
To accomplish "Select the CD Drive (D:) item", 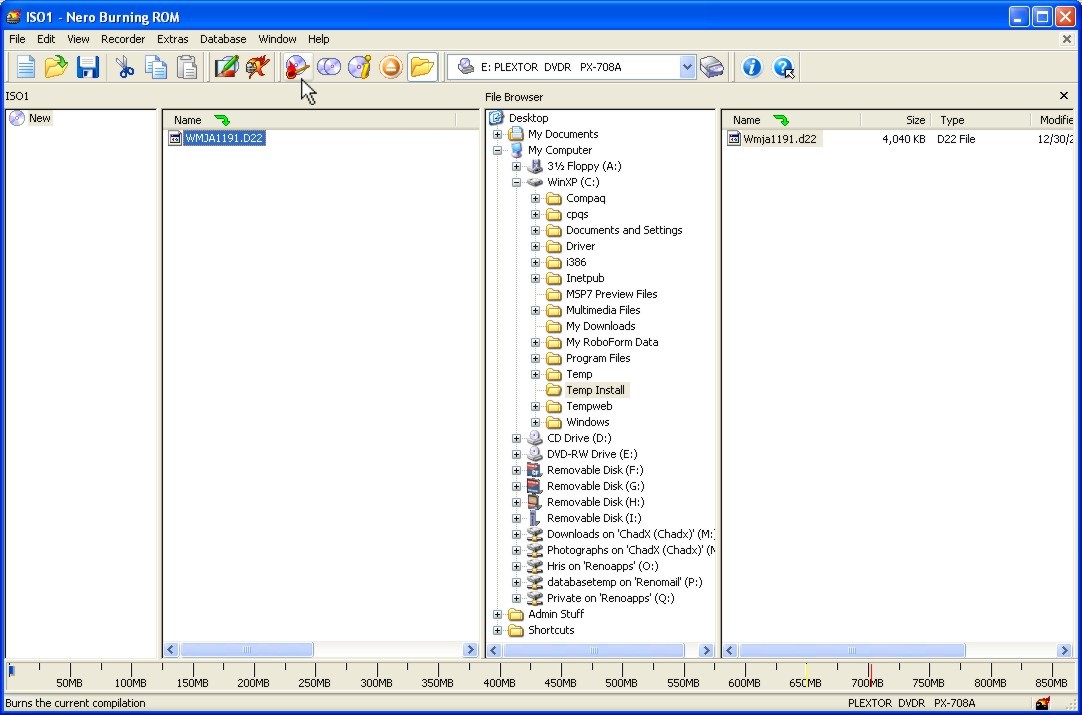I will pyautogui.click(x=579, y=438).
